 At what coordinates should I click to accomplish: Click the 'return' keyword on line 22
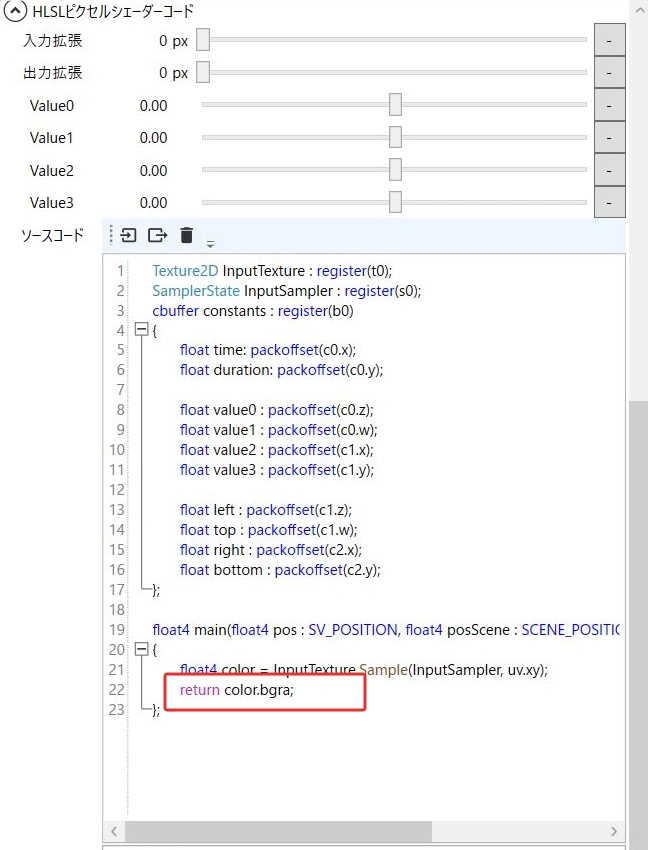point(200,690)
